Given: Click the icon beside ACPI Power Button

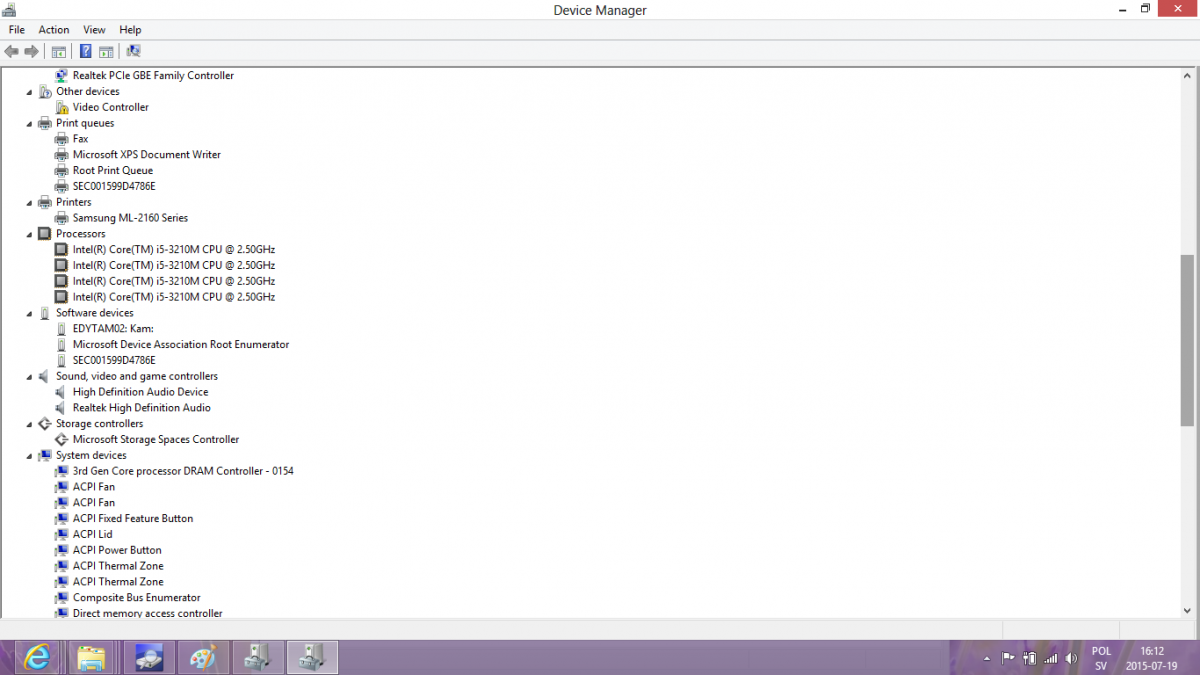Looking at the screenshot, I should pos(62,550).
